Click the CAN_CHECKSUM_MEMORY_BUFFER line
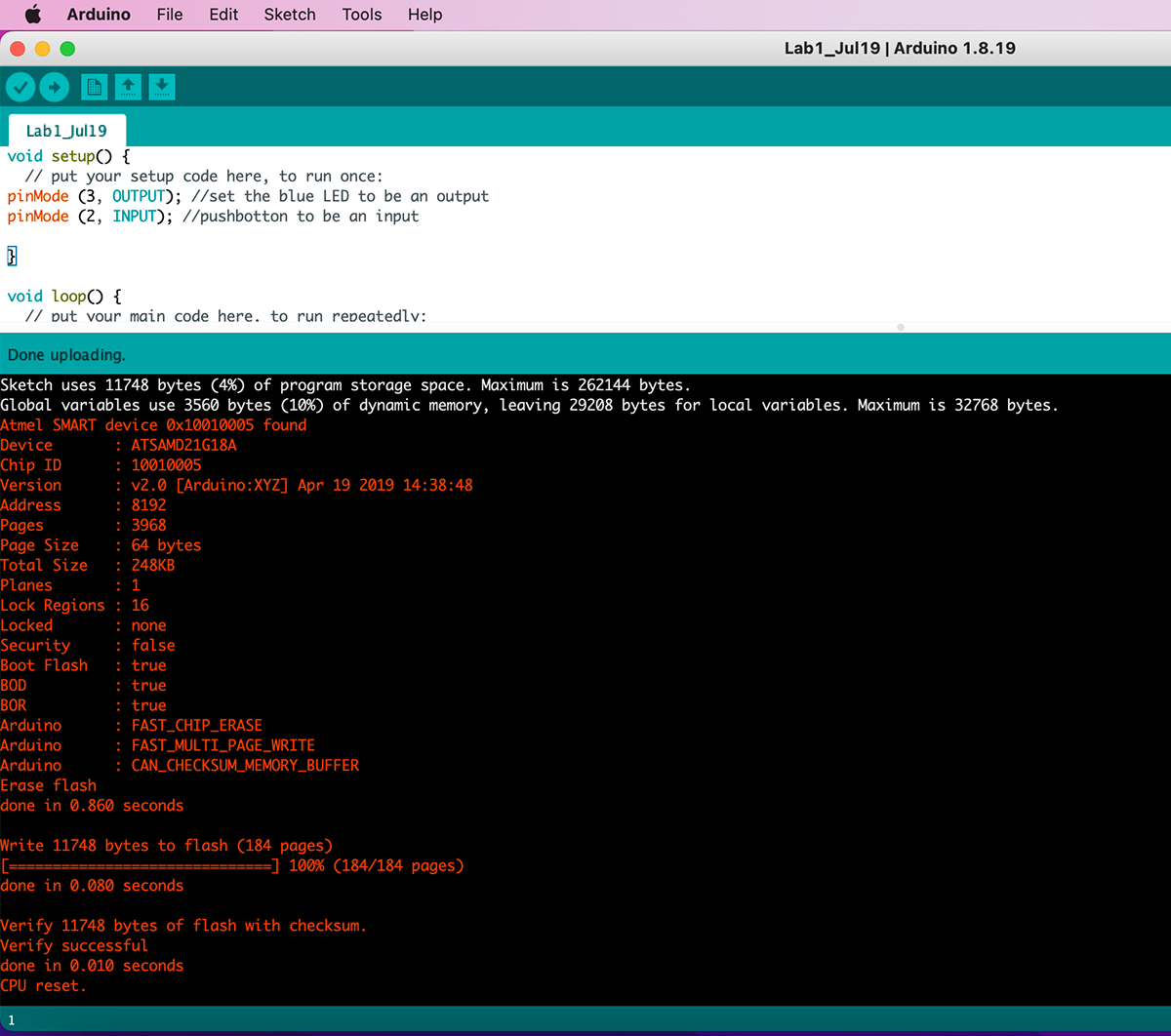 180,765
